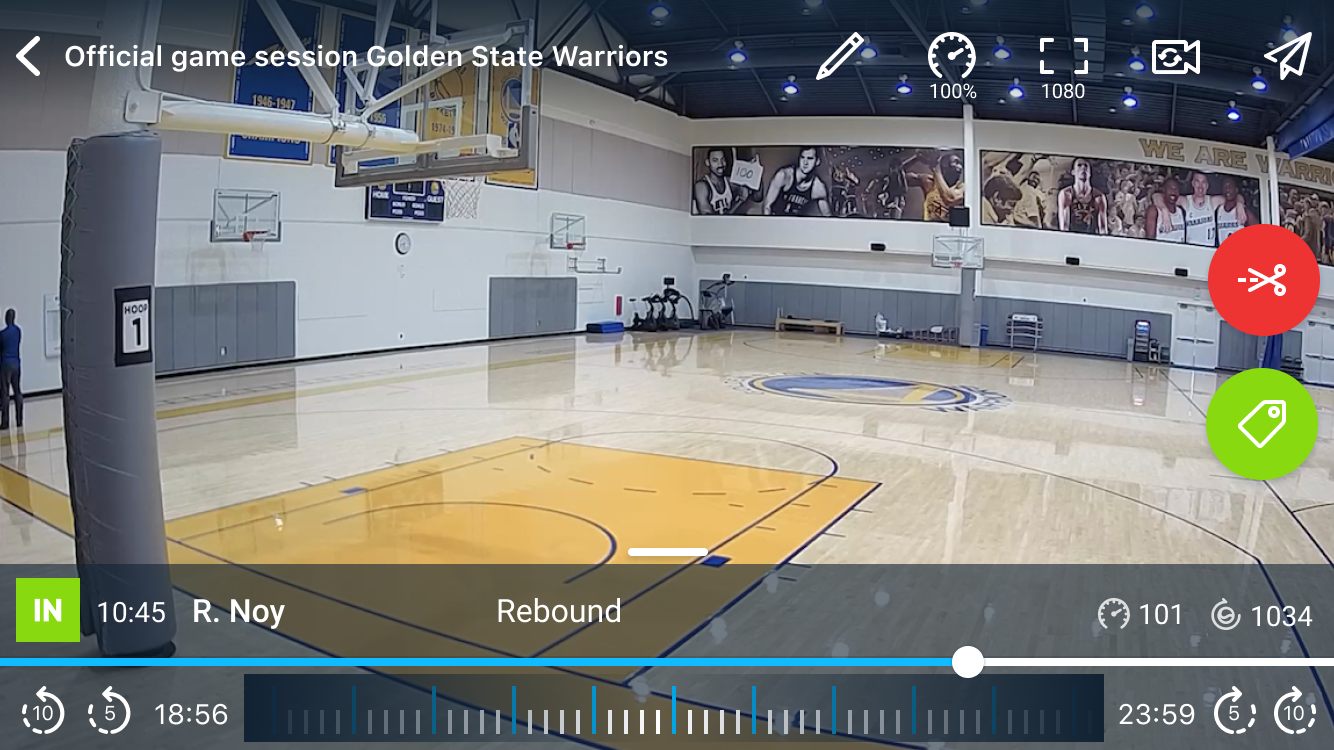
Task: Skip forward 10 seconds
Action: tap(1297, 713)
